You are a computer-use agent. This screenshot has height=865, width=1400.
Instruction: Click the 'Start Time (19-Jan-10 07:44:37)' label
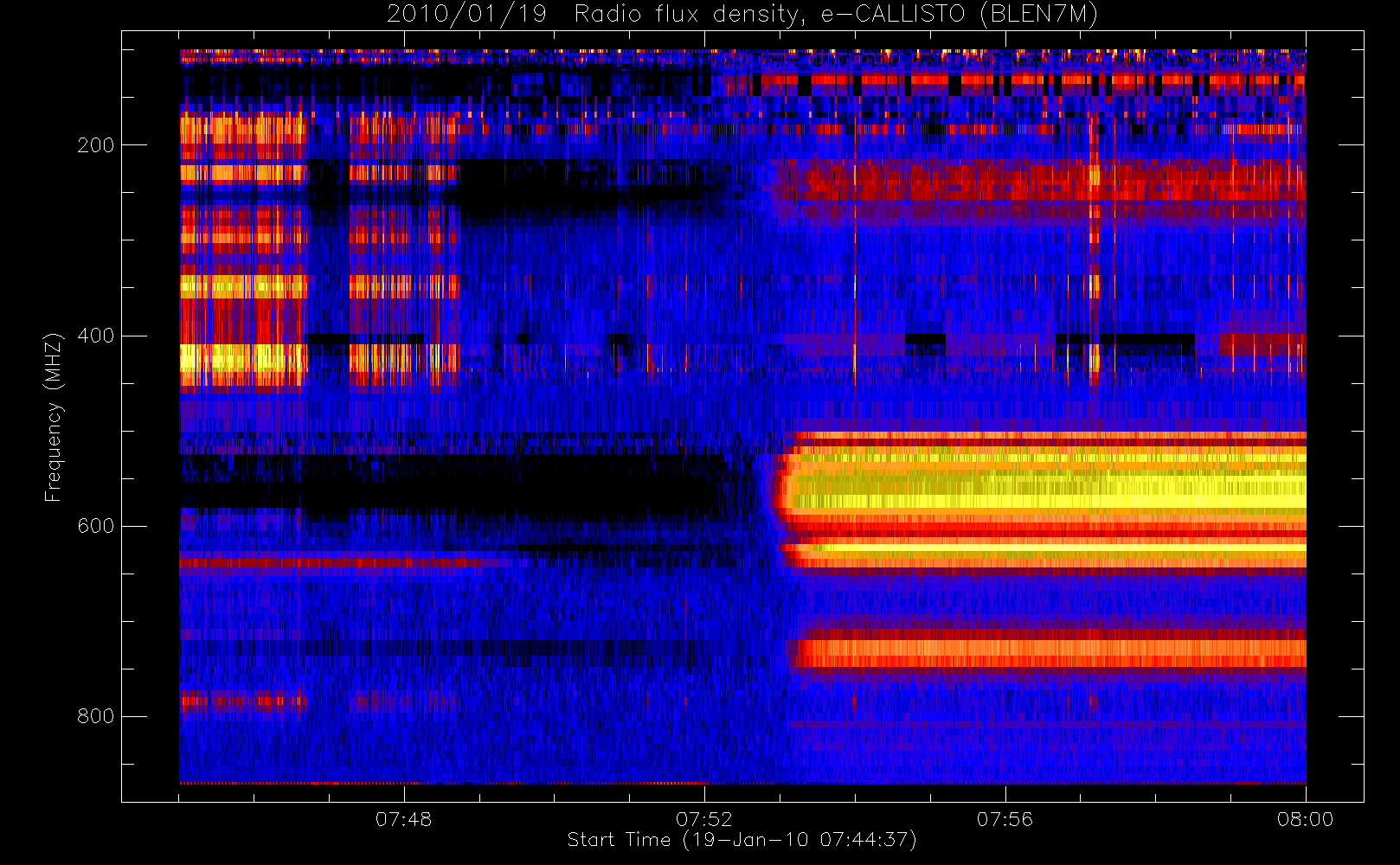742,840
